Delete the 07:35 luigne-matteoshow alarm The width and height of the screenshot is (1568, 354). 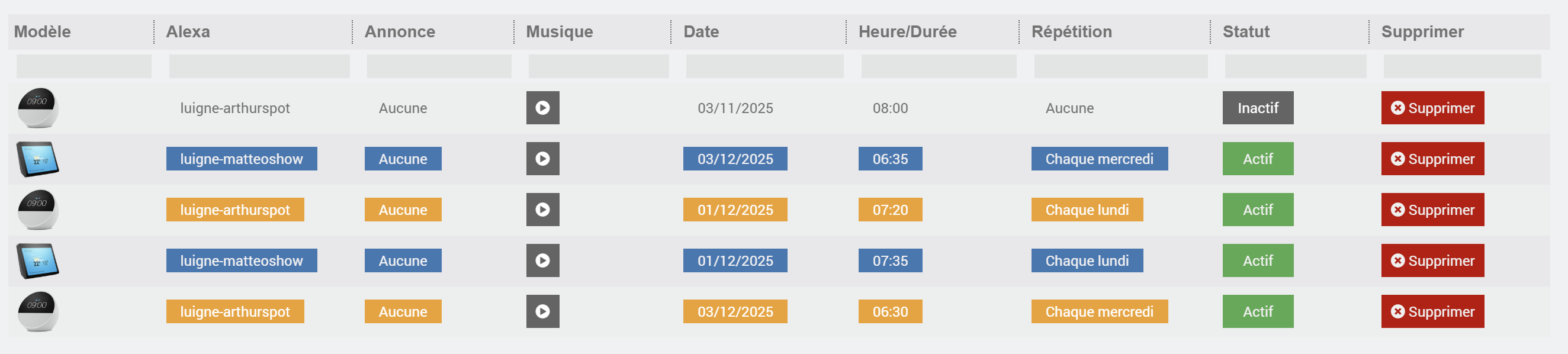pos(1432,260)
